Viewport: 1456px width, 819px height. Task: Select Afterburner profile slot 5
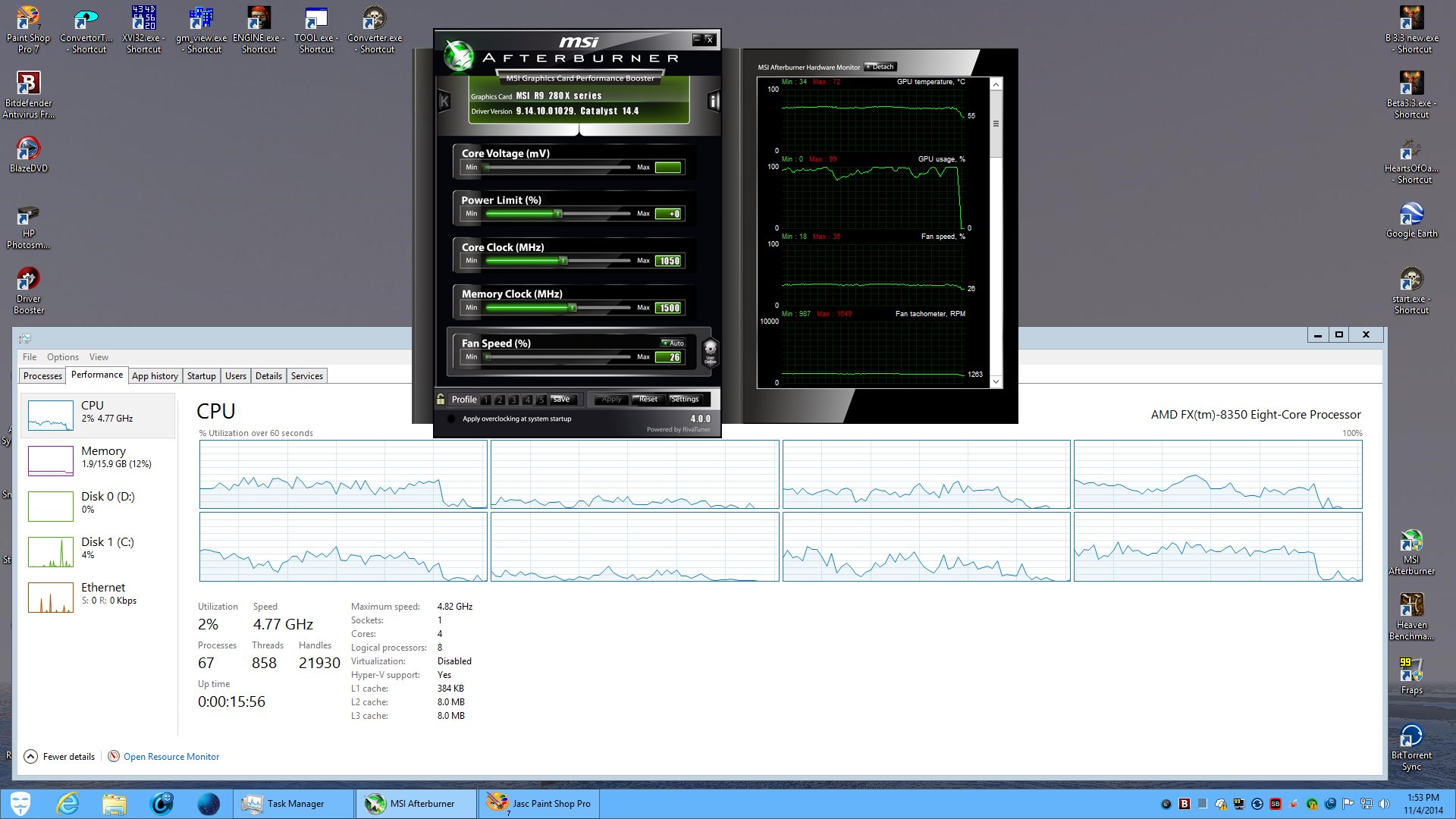(x=541, y=400)
